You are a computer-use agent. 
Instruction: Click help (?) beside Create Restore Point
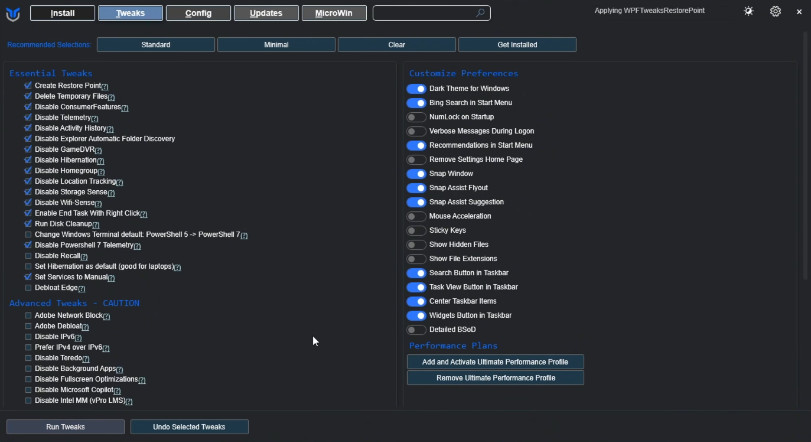click(103, 86)
